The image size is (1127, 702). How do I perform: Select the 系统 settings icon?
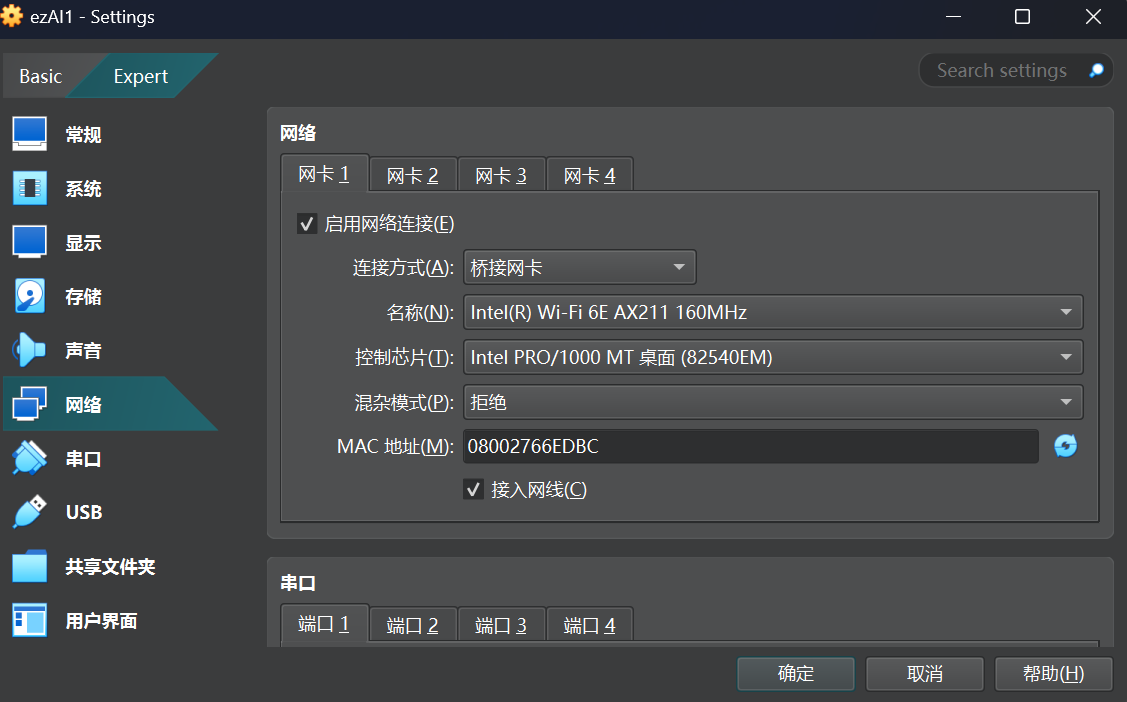click(x=83, y=187)
